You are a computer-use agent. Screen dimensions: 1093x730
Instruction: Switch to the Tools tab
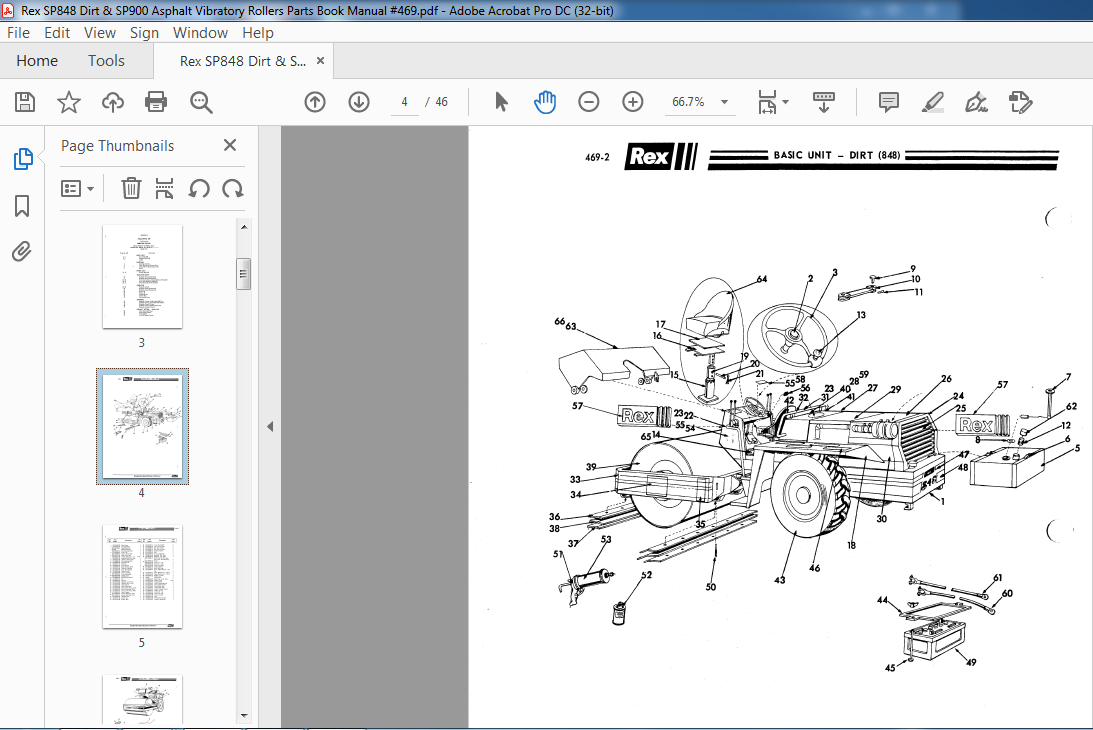click(x=106, y=61)
